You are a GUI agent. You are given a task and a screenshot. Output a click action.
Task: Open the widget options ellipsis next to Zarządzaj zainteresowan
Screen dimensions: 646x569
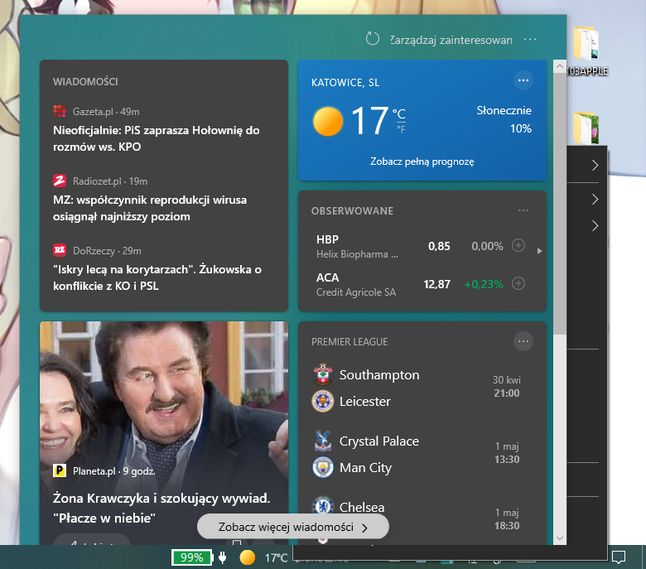pyautogui.click(x=530, y=40)
